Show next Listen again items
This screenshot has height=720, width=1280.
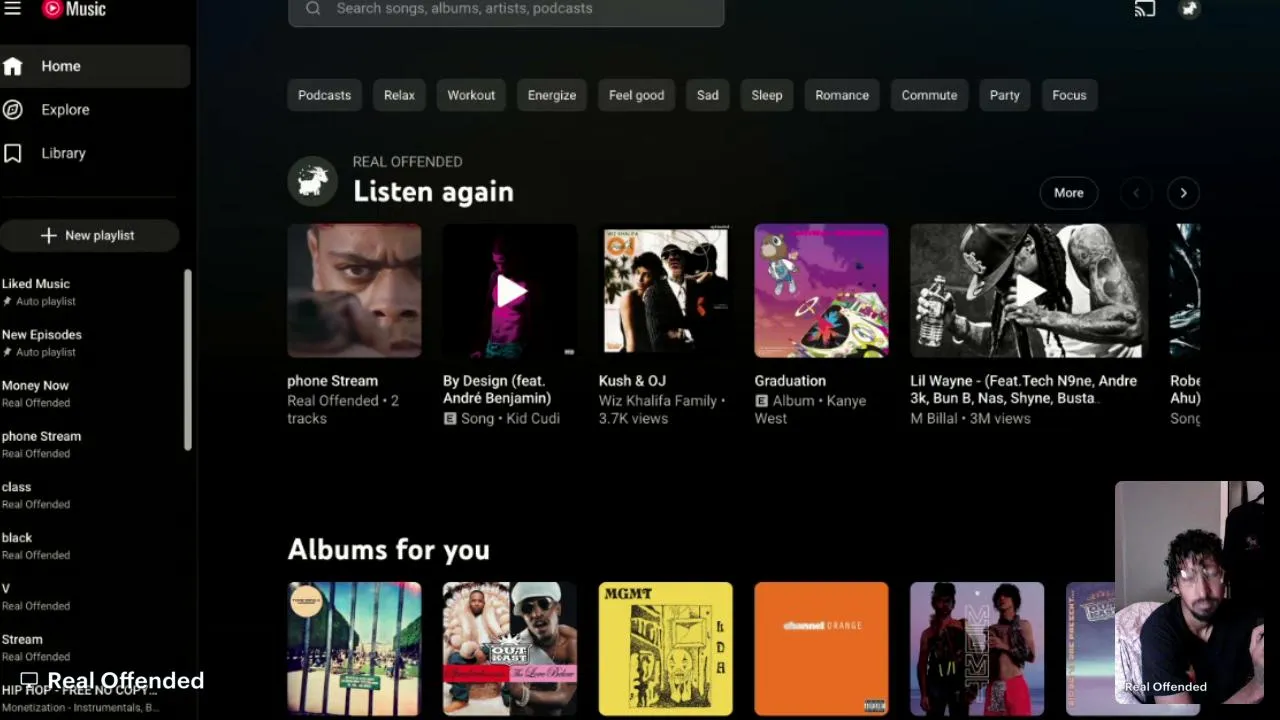click(x=1183, y=193)
